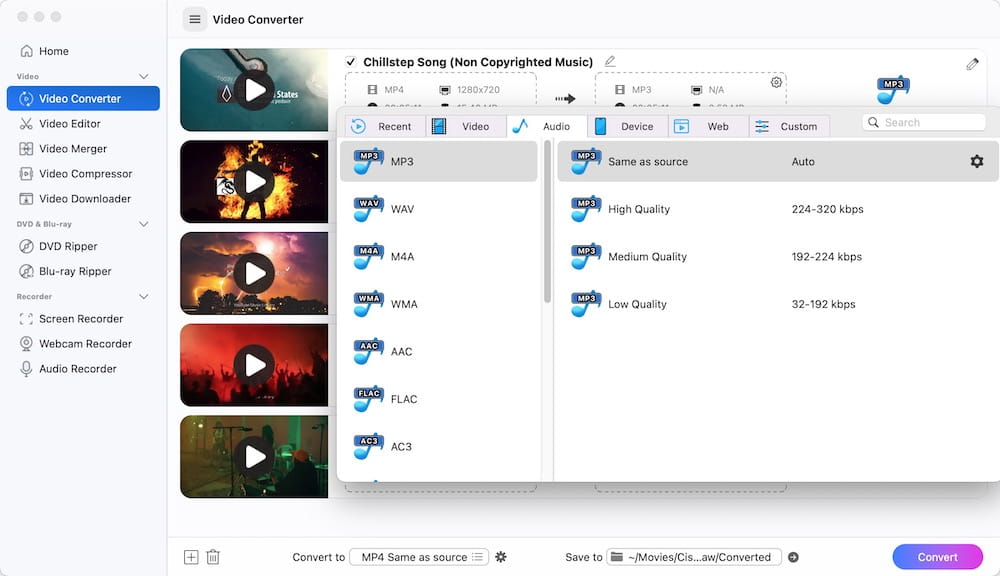Select WAV in the format list

pos(439,209)
